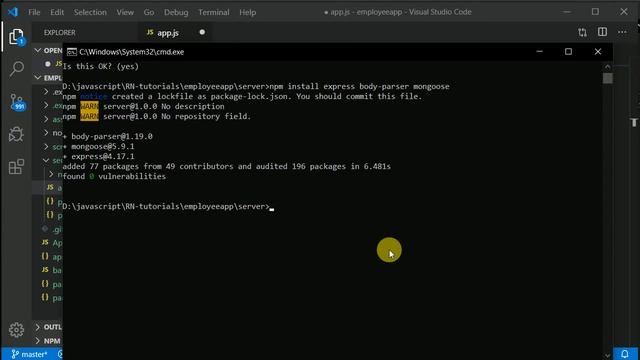Click the 'found 0 vulnerabilities' line
Viewport: 640px width, 360px height.
[114, 176]
